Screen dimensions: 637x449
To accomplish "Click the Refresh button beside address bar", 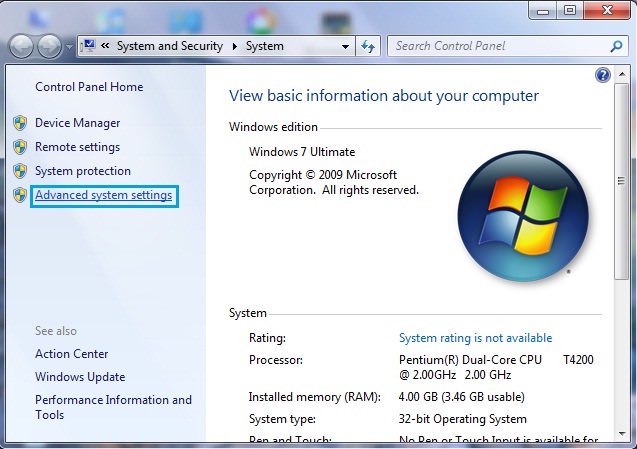I will pos(368,46).
